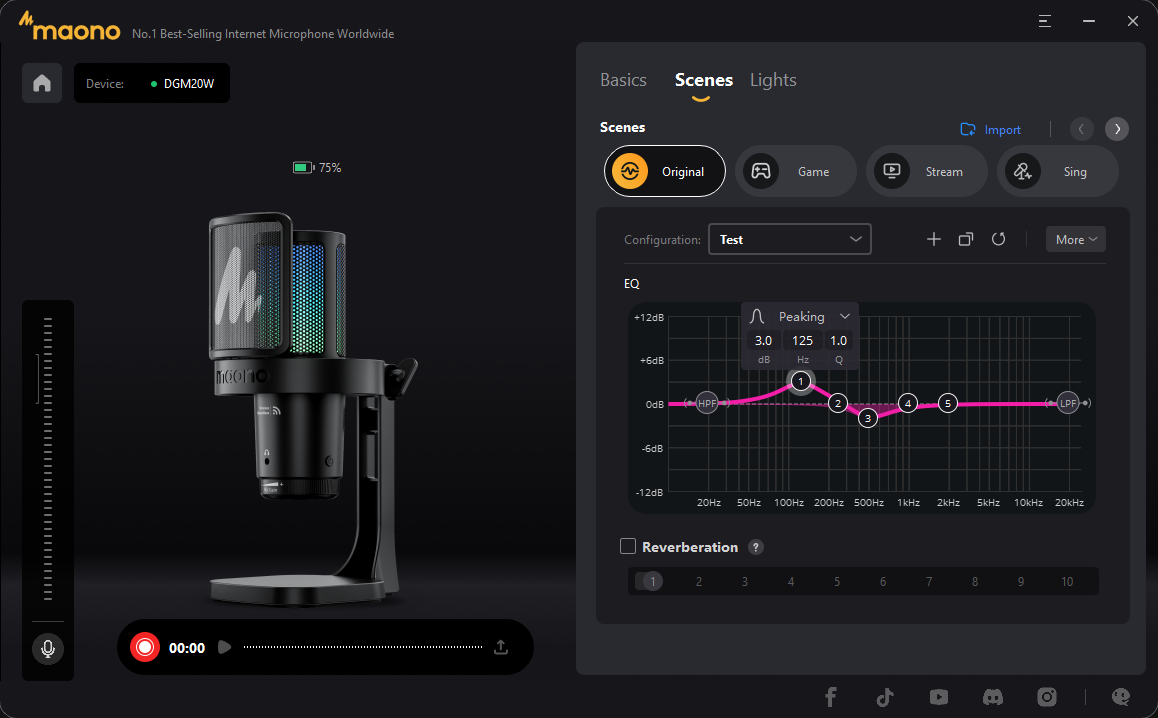The width and height of the screenshot is (1158, 718).
Task: Edit the 1.0 Q value field
Action: pos(838,341)
